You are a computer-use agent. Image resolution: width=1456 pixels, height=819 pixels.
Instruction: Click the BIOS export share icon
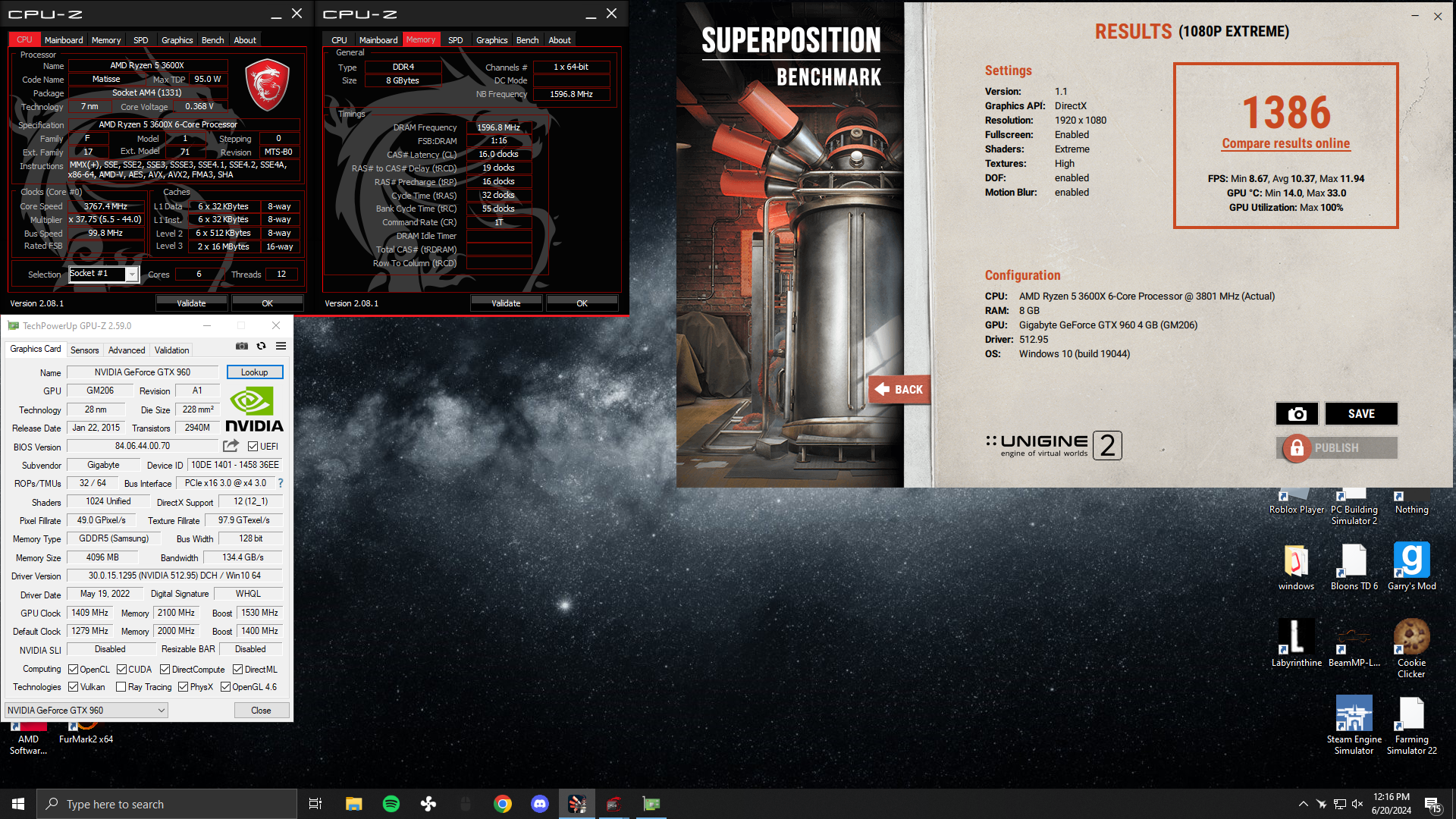[x=231, y=446]
